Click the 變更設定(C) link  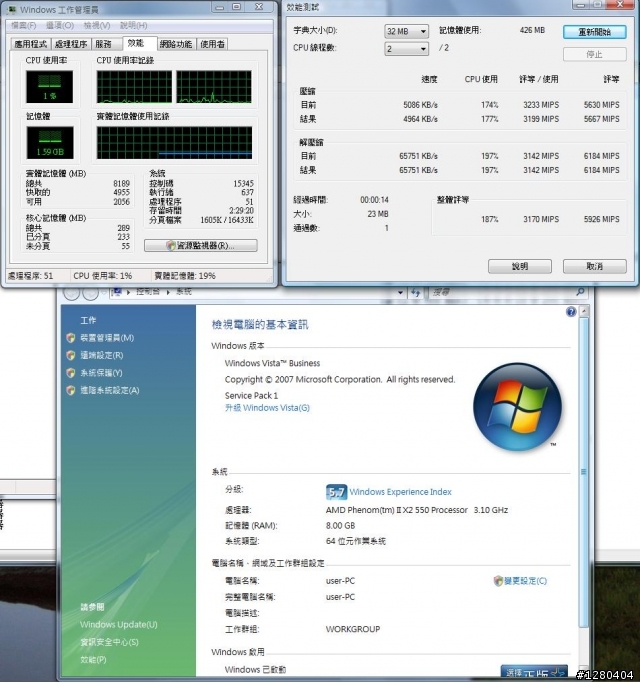coord(525,581)
